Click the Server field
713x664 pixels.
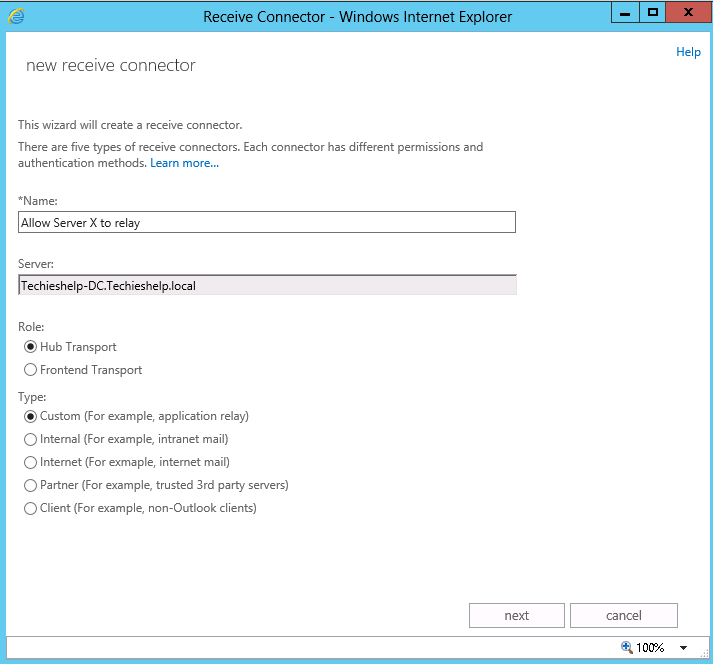coord(267,285)
